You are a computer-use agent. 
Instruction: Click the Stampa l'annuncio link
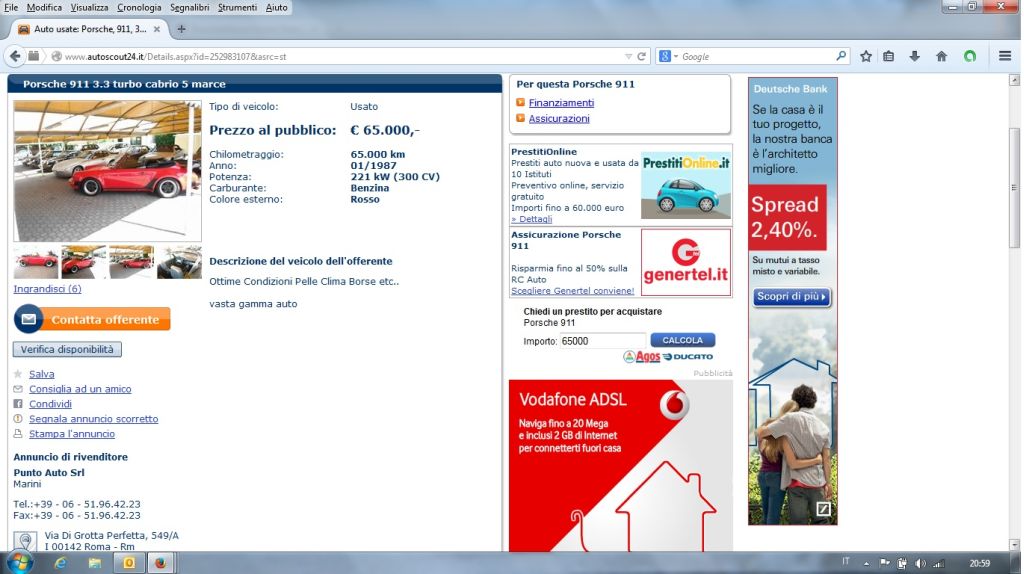72,434
